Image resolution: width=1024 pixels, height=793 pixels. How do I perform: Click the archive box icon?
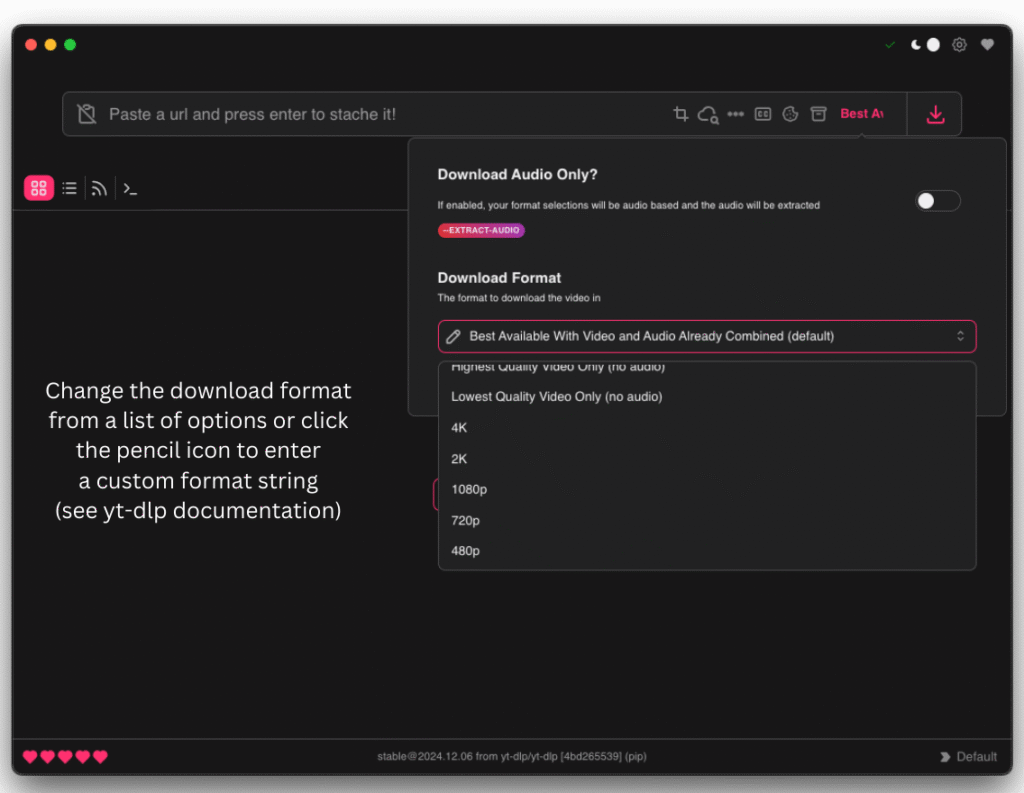[818, 114]
